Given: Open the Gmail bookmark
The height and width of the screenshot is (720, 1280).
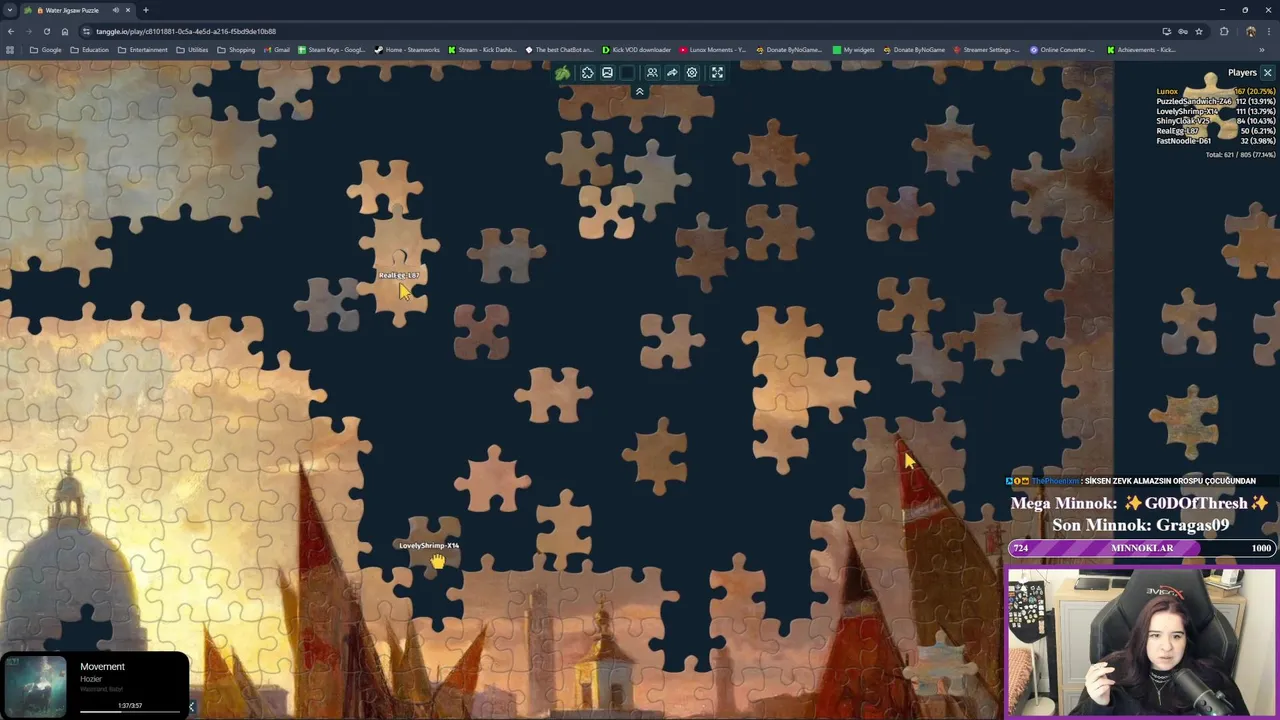Looking at the screenshot, I should 276,50.
